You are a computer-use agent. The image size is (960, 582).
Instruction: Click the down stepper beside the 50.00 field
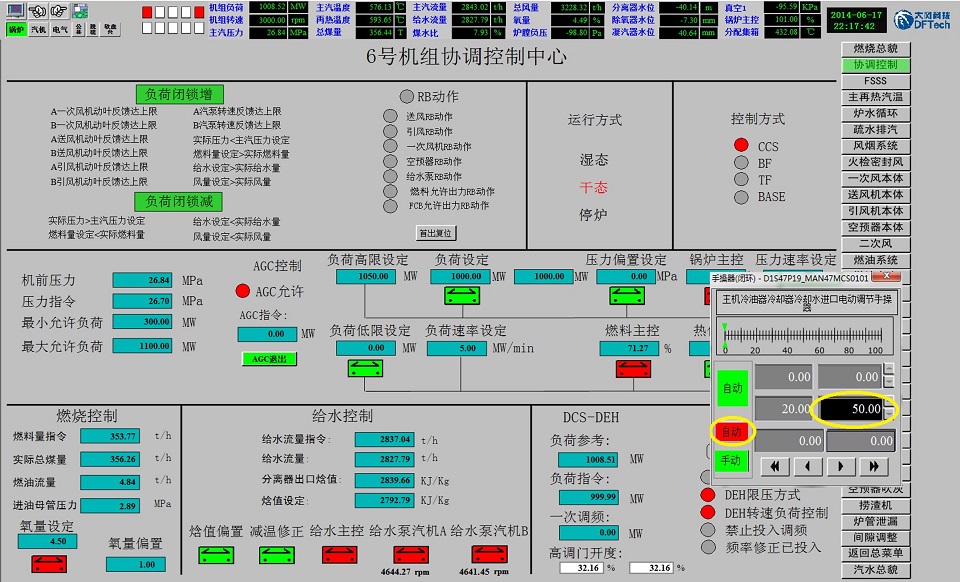pyautogui.click(x=890, y=415)
